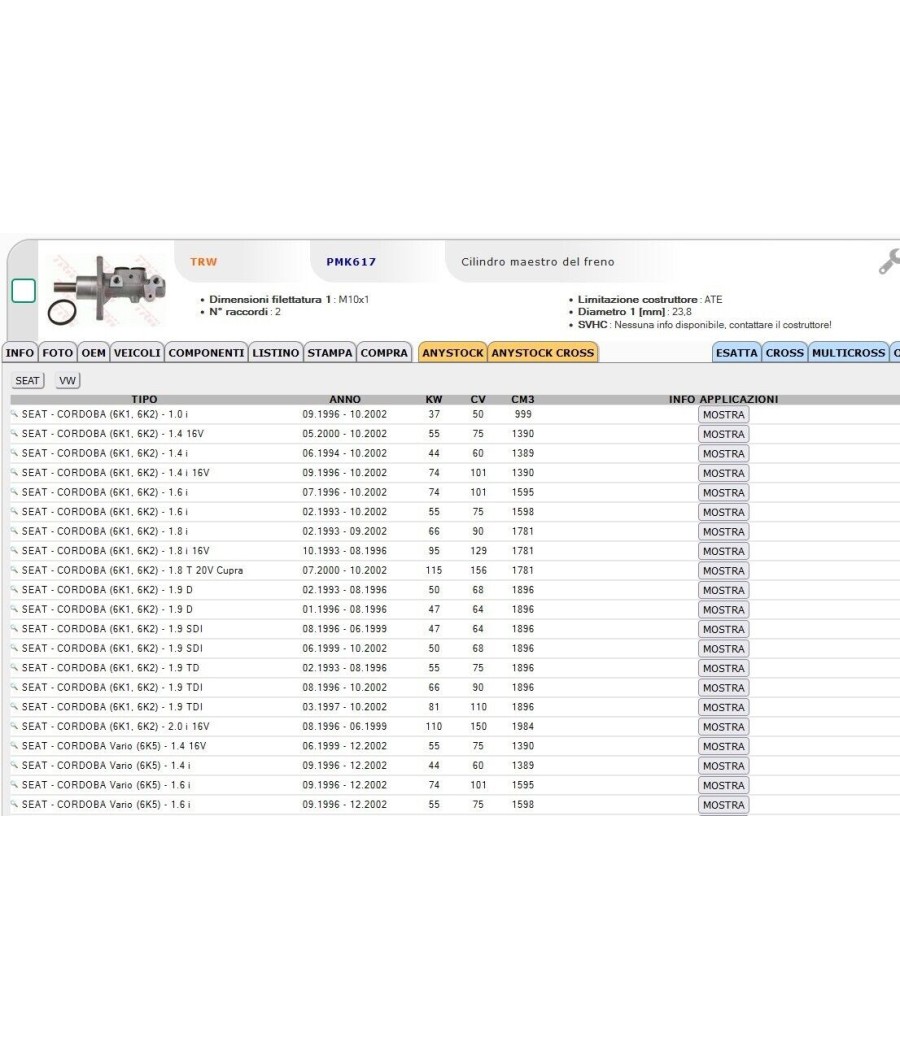Click the CV column header
This screenshot has height=1050, width=900.
point(478,399)
